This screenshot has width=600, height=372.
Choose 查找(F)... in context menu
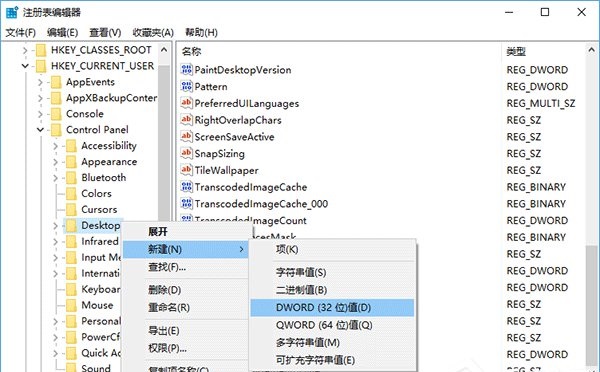click(x=186, y=267)
